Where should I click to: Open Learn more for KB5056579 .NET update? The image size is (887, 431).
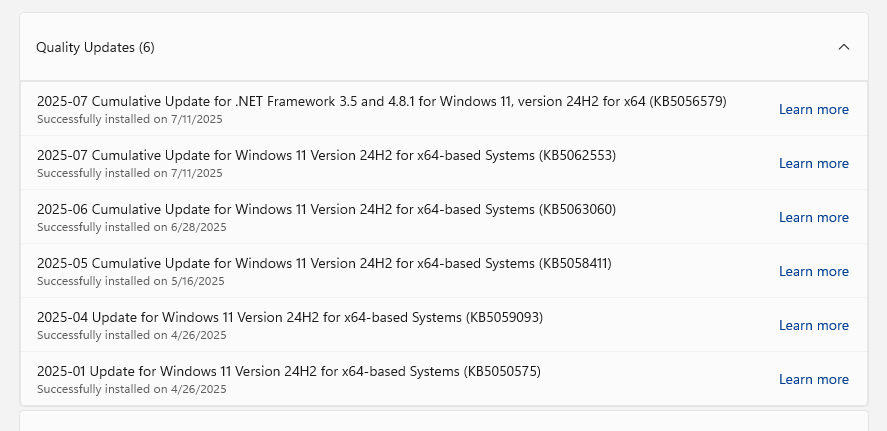(813, 109)
